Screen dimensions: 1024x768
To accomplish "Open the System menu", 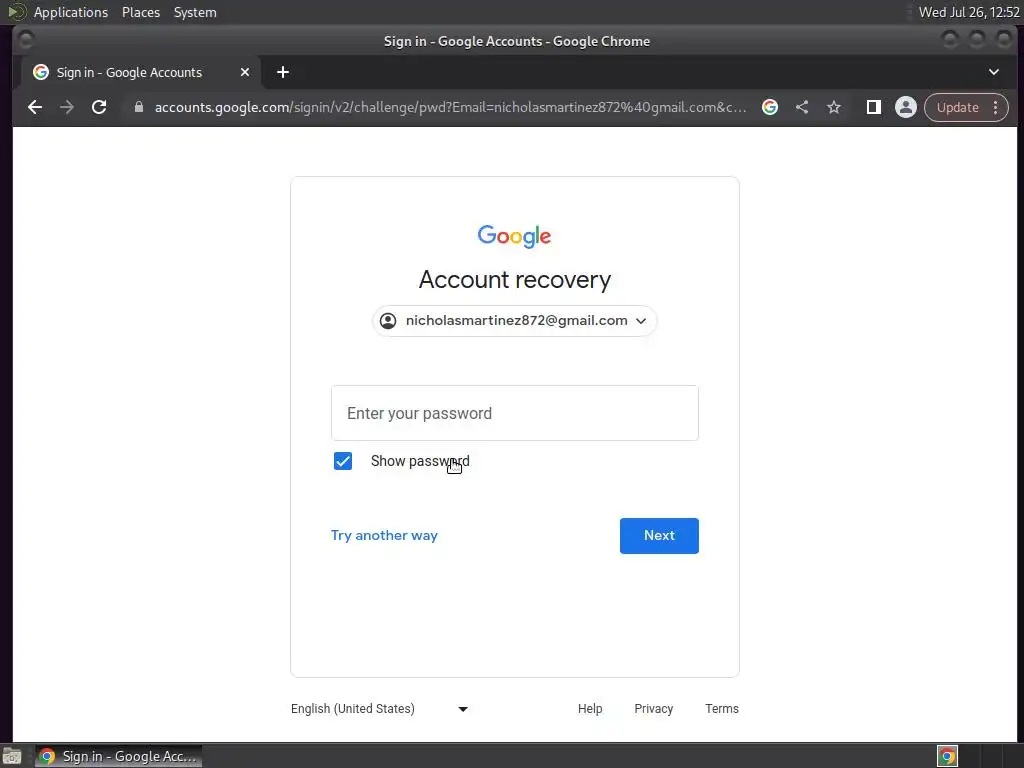I will [195, 12].
